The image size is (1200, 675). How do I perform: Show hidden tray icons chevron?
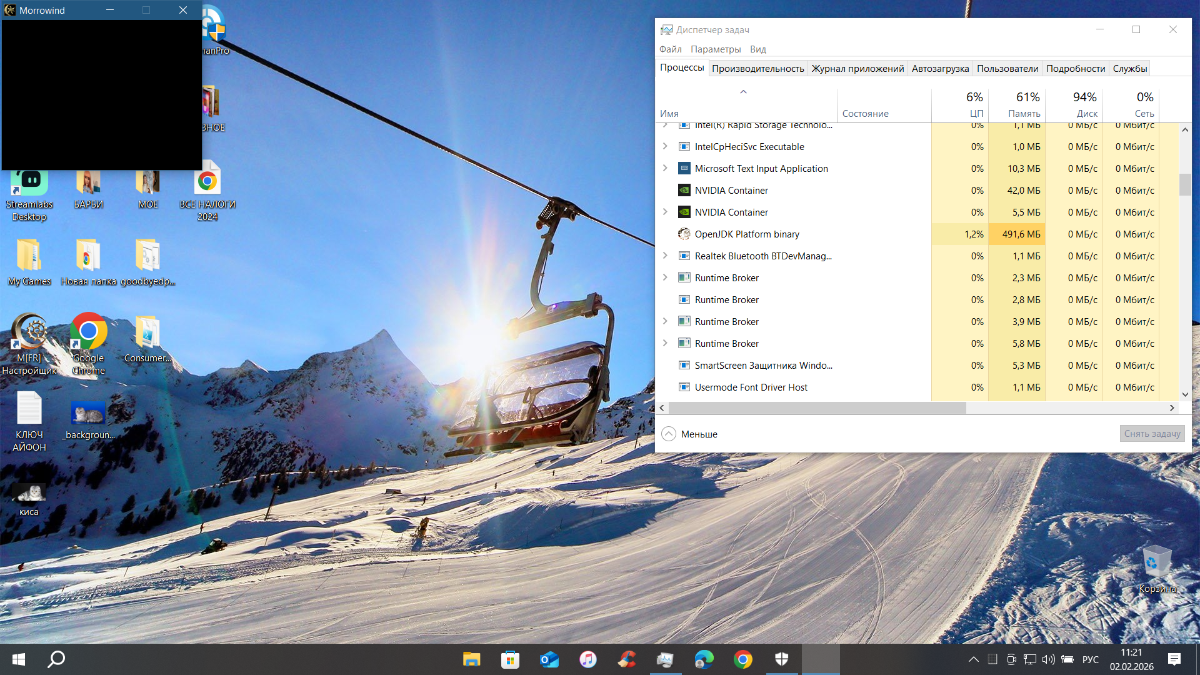(974, 660)
